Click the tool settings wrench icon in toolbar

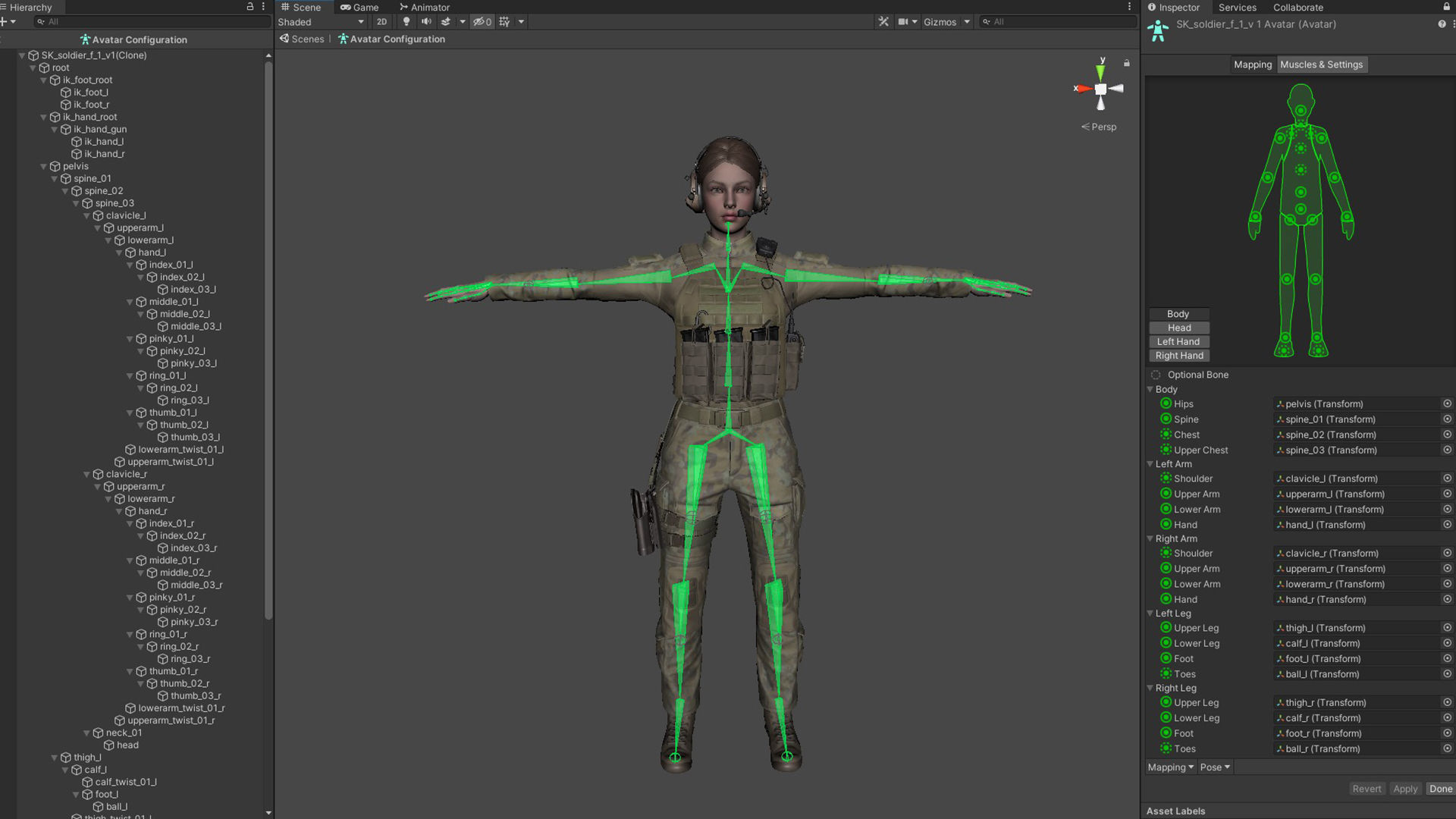pyautogui.click(x=883, y=21)
